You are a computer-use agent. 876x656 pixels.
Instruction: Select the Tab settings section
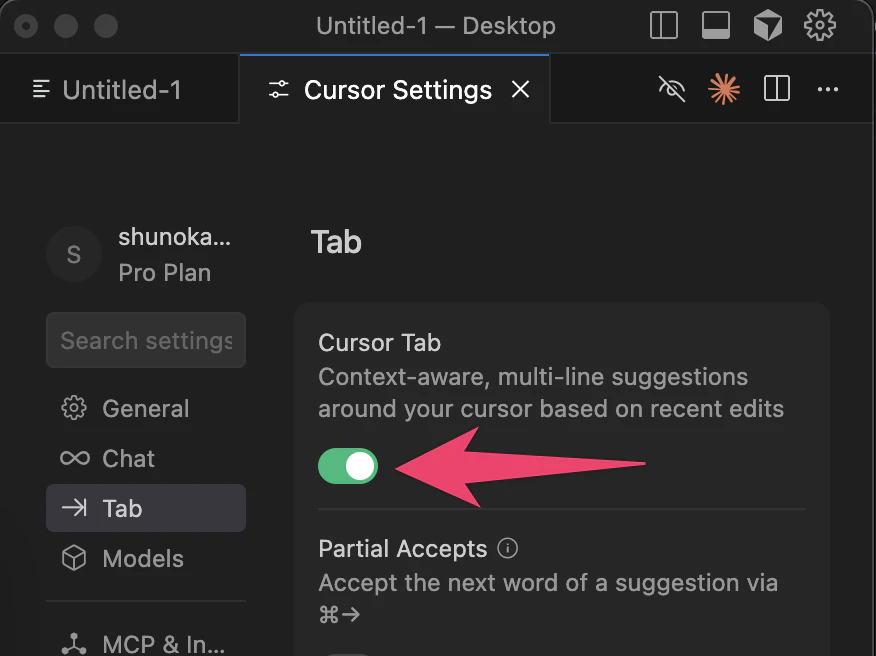(146, 508)
